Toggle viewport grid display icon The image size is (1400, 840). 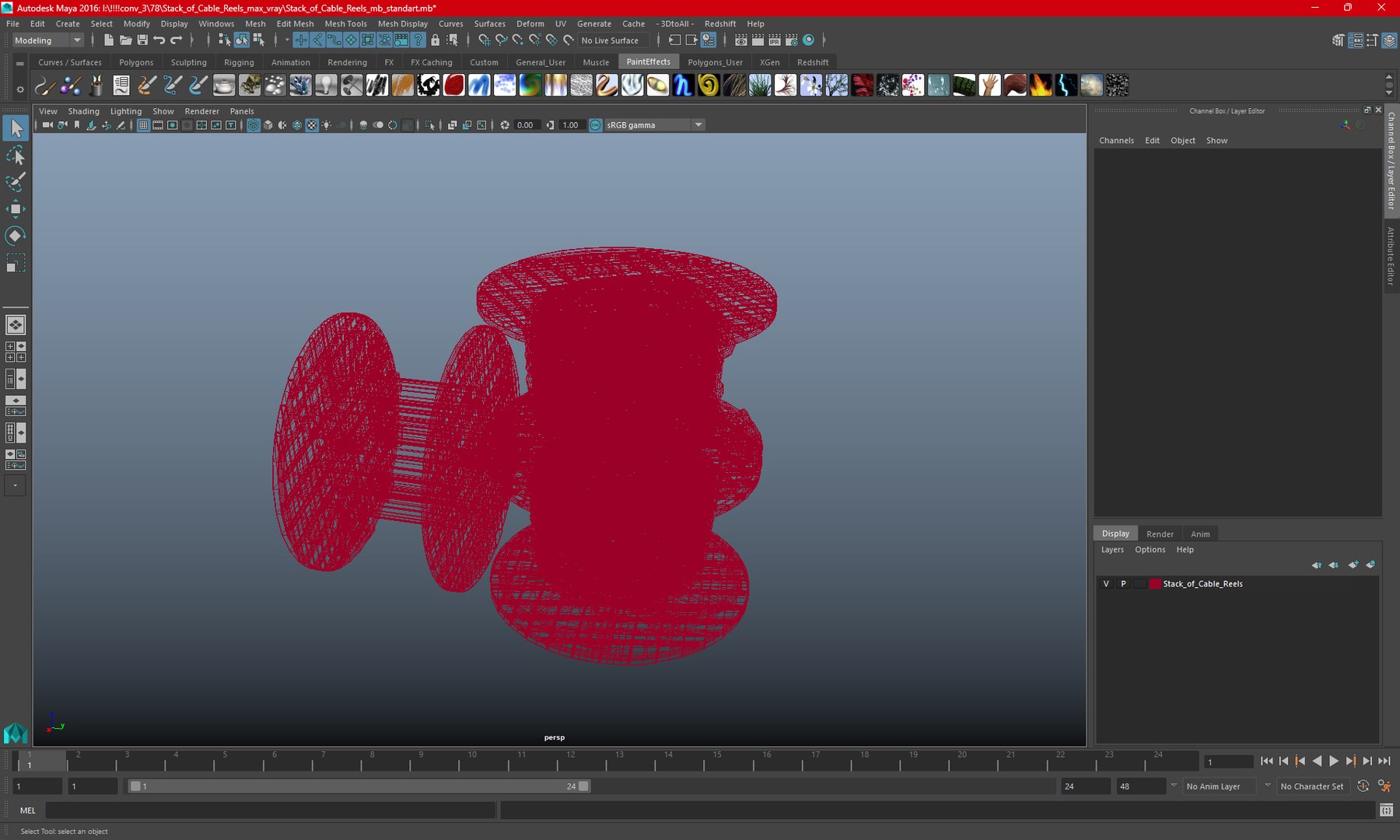tap(143, 125)
